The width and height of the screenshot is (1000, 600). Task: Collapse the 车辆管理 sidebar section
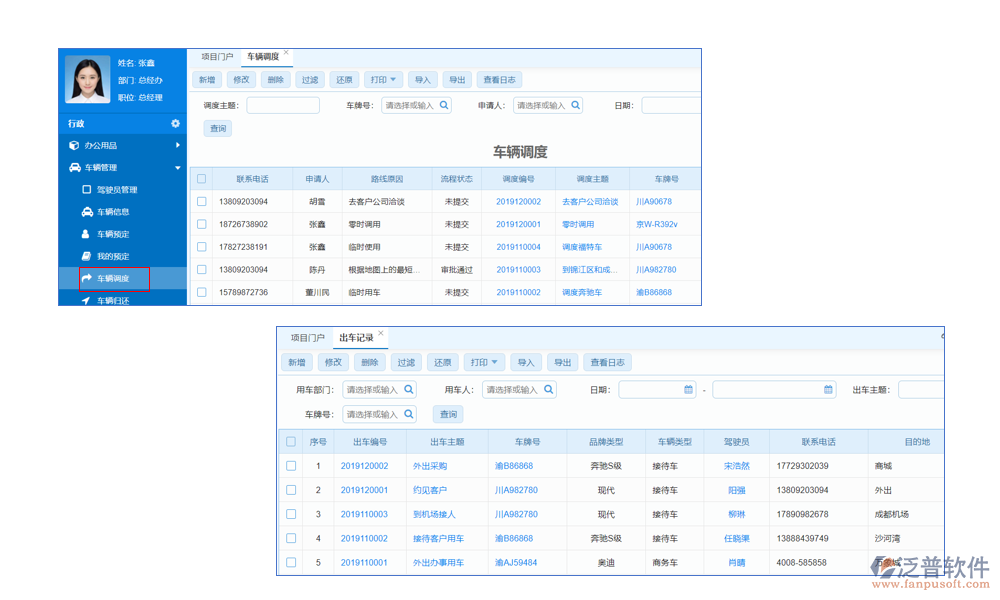click(177, 168)
